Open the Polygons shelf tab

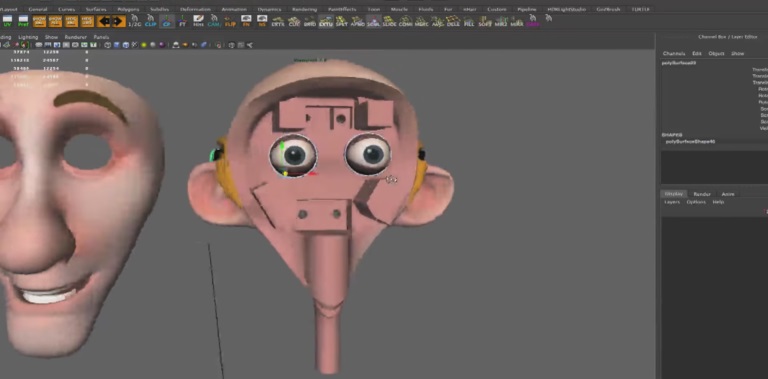click(x=128, y=9)
